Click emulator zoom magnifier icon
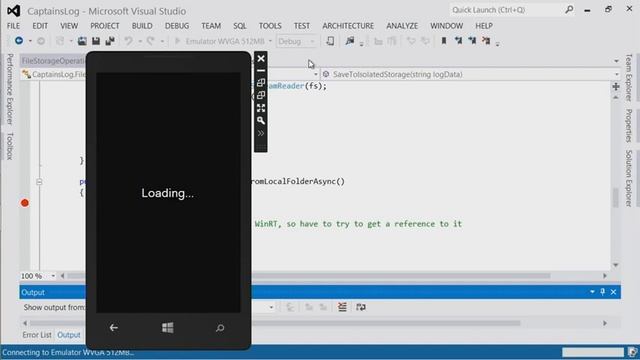The image size is (640, 360). 261,120
